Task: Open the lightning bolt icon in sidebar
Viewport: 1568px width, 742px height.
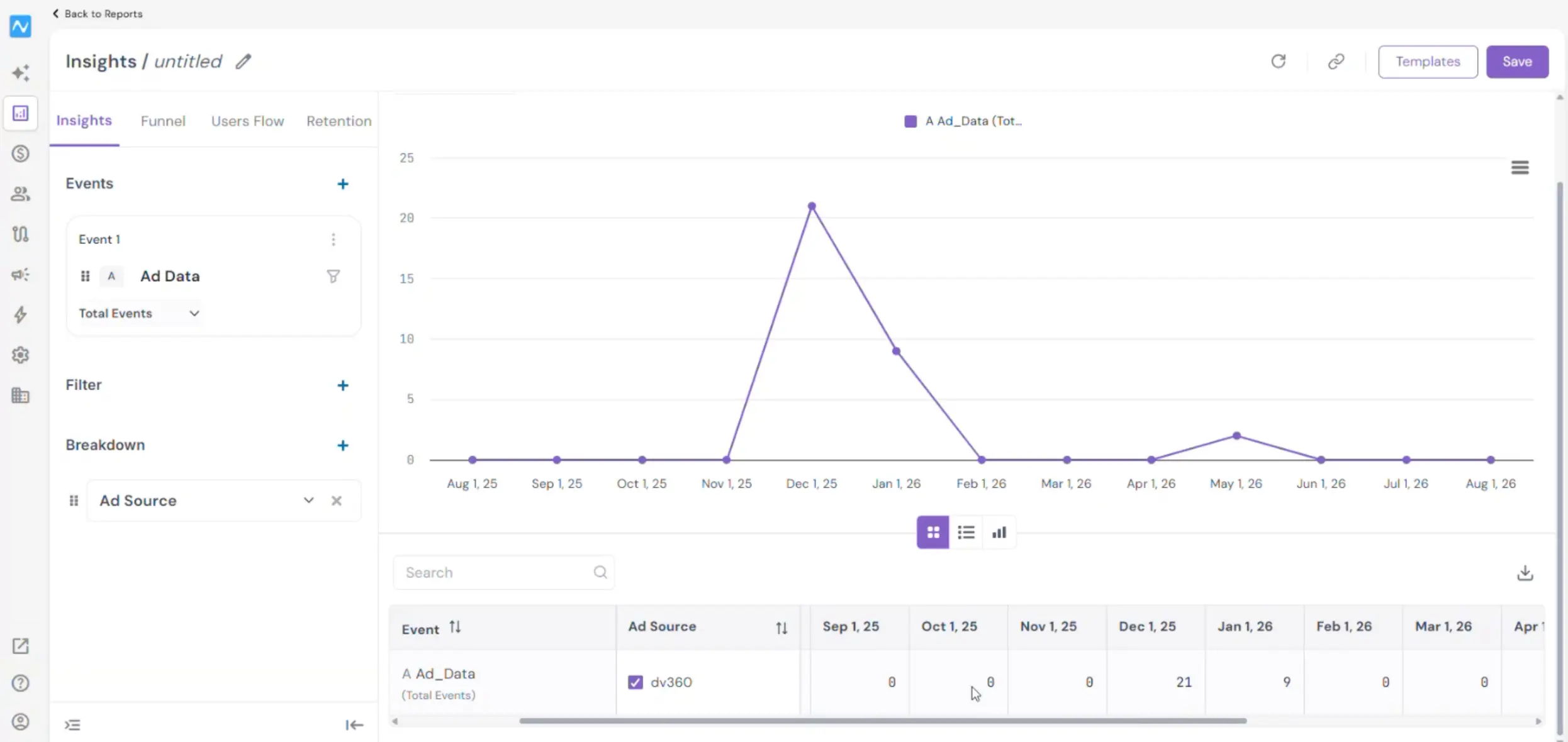Action: pyautogui.click(x=21, y=314)
